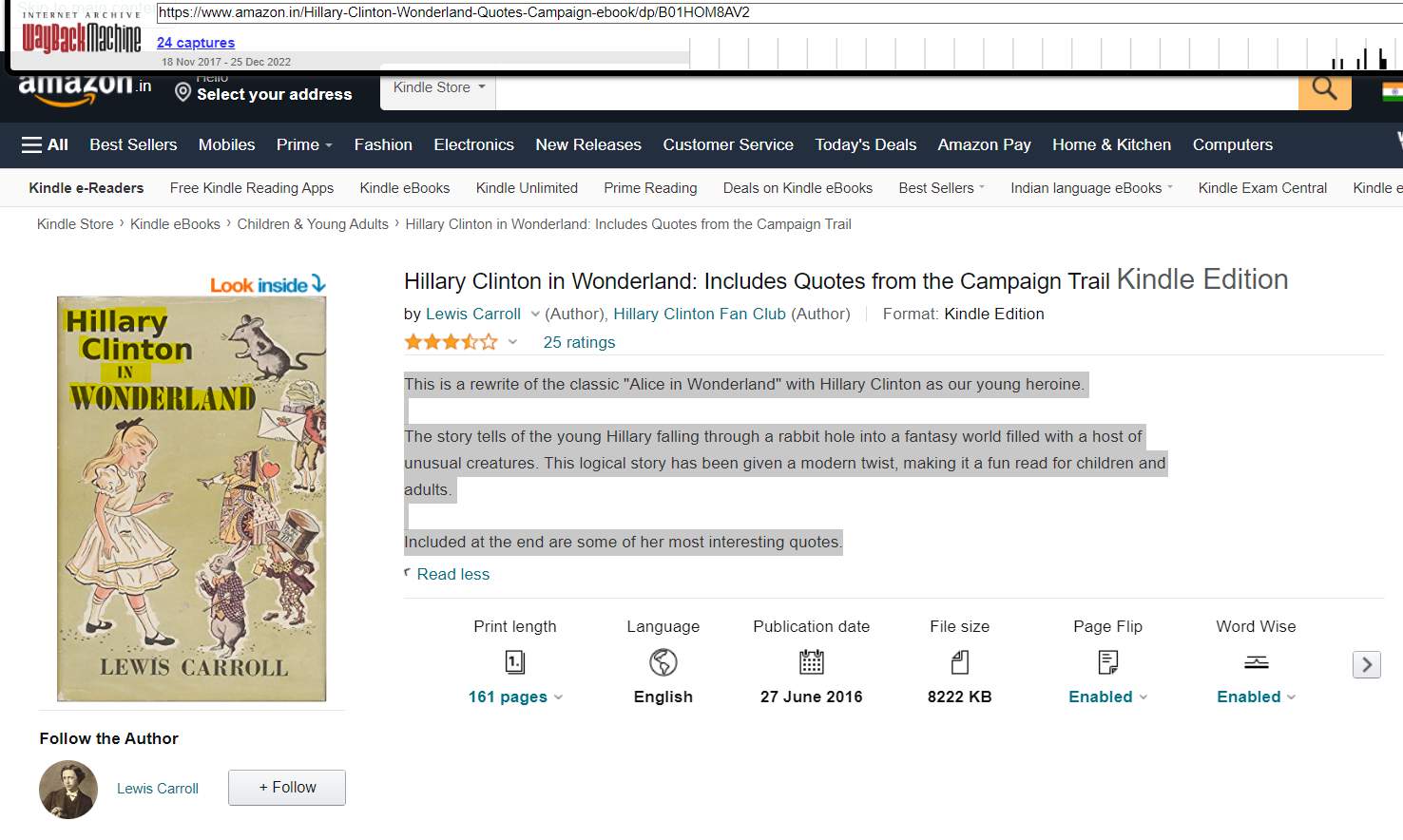Open the Computers nav item
The height and width of the screenshot is (840, 1403).
pyautogui.click(x=1232, y=144)
